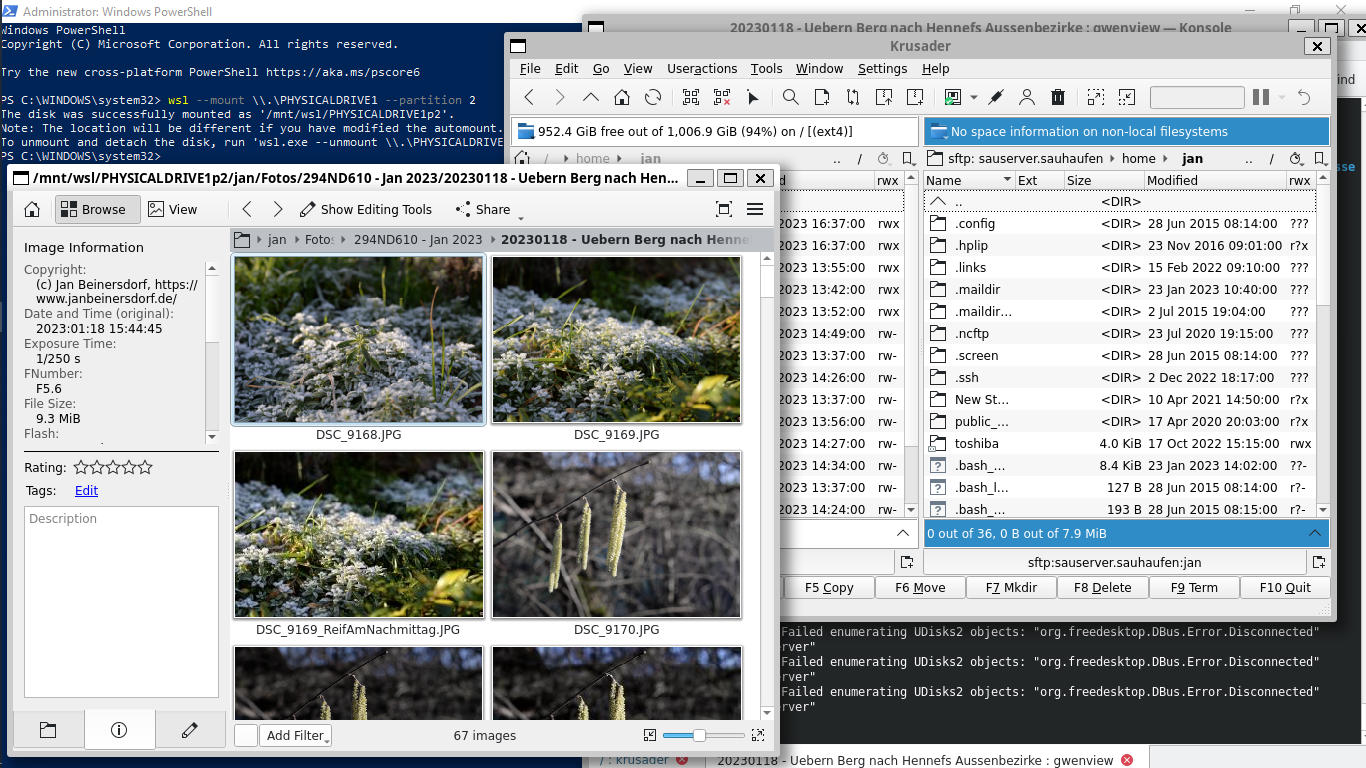This screenshot has width=1366, height=768.
Task: Click F8 Delete button
Action: click(x=1102, y=587)
